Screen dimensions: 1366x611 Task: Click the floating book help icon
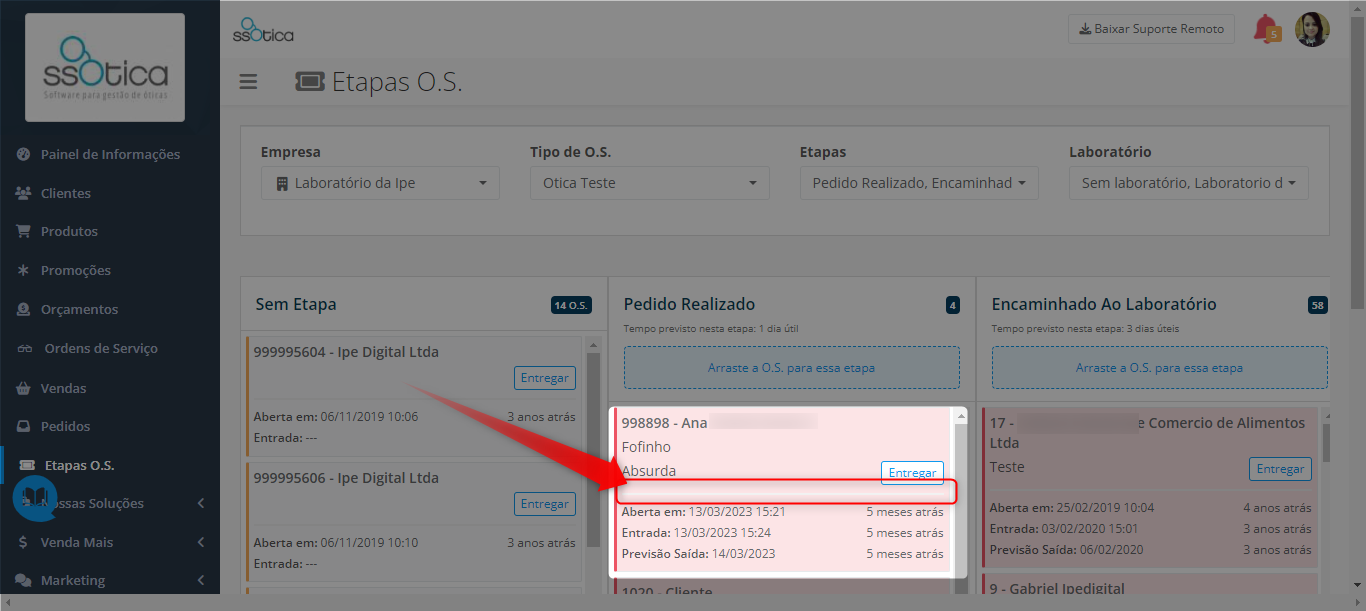coord(34,497)
